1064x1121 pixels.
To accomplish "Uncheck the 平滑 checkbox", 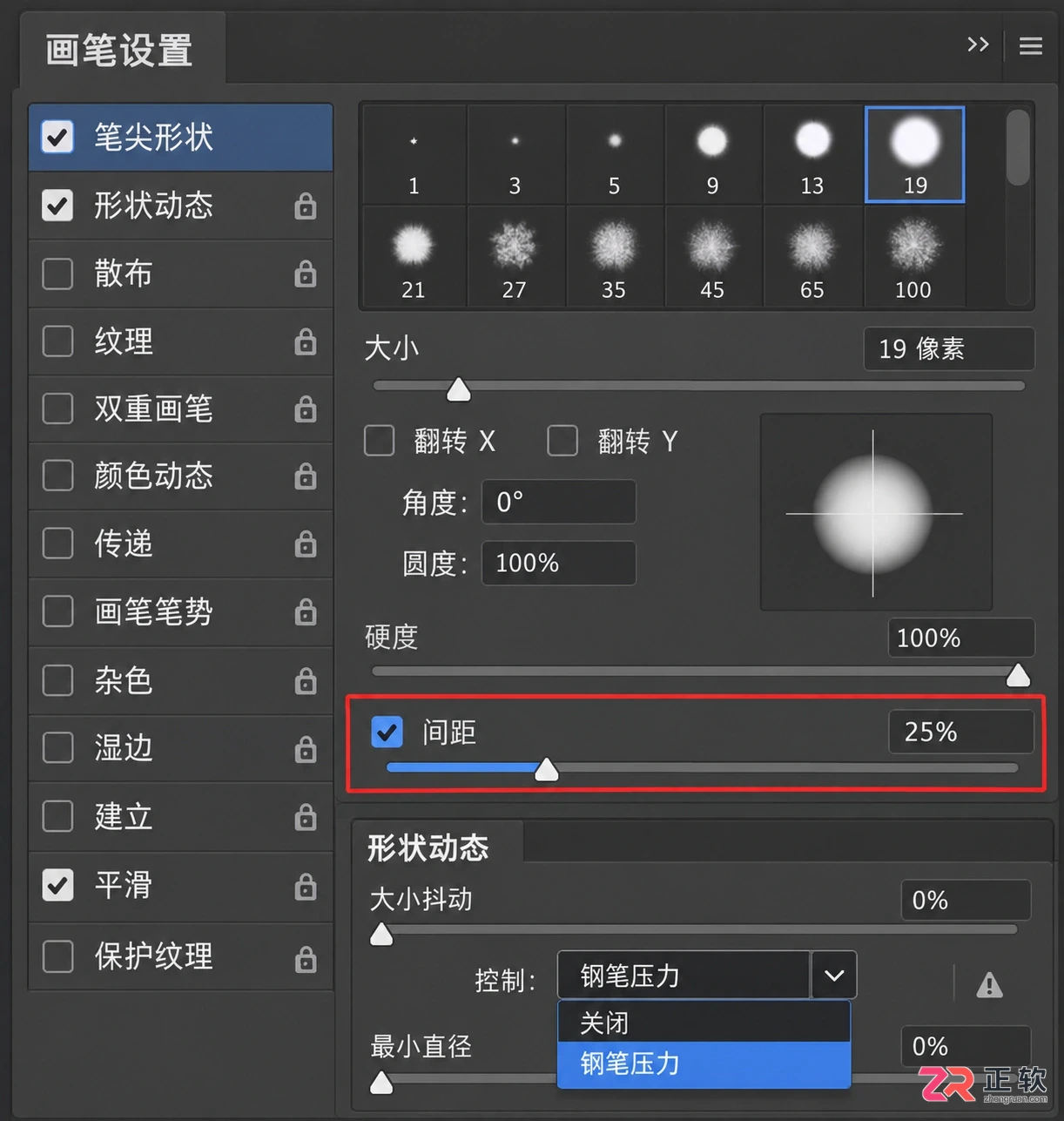I will (x=57, y=886).
